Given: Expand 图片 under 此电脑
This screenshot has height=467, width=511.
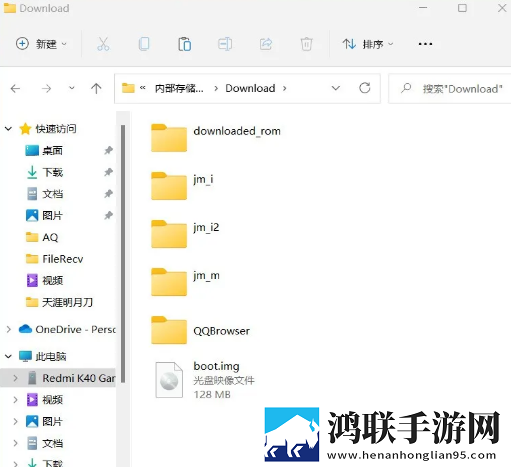Looking at the screenshot, I should (15, 422).
